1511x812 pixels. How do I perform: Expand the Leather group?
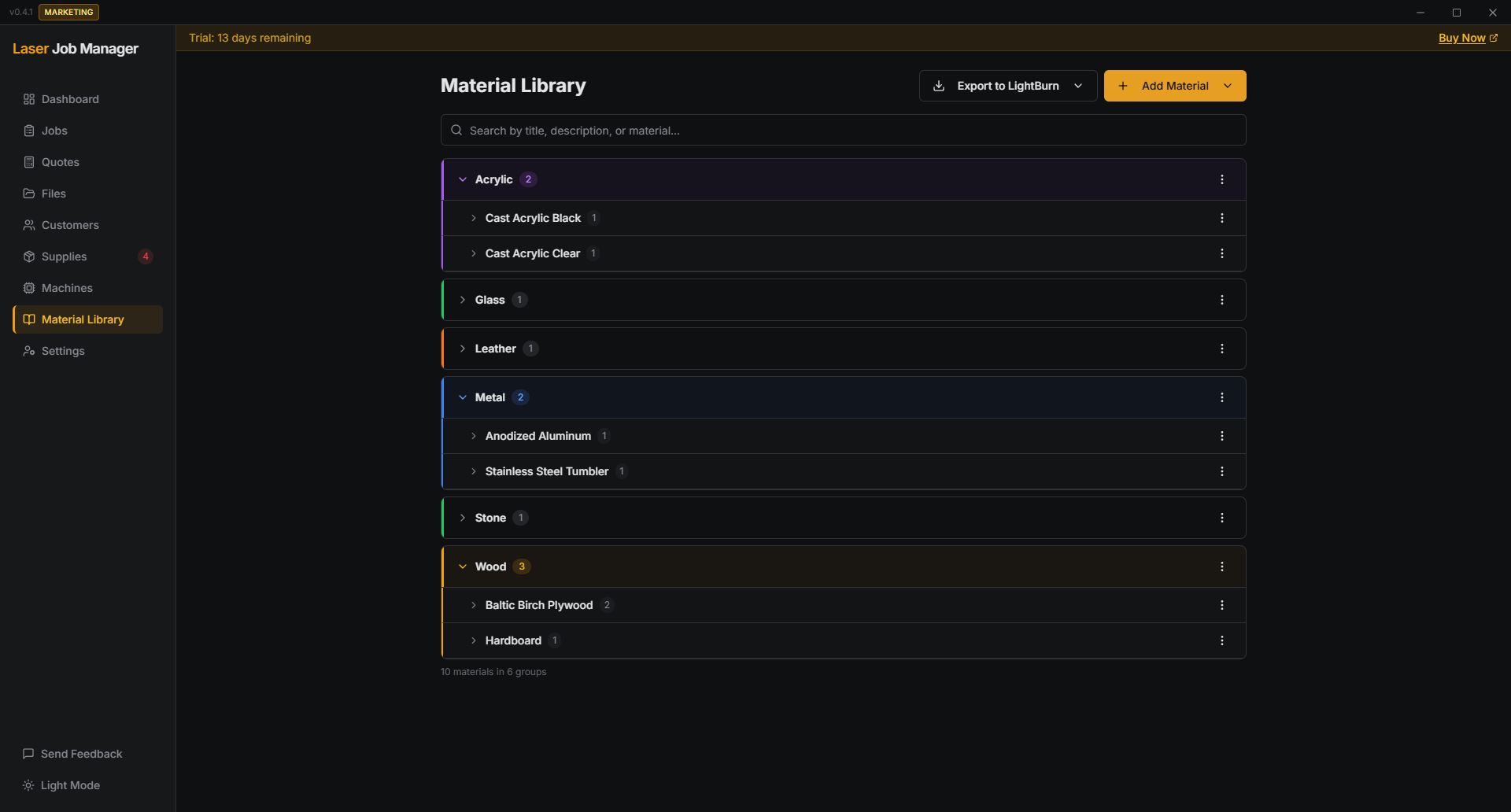464,349
